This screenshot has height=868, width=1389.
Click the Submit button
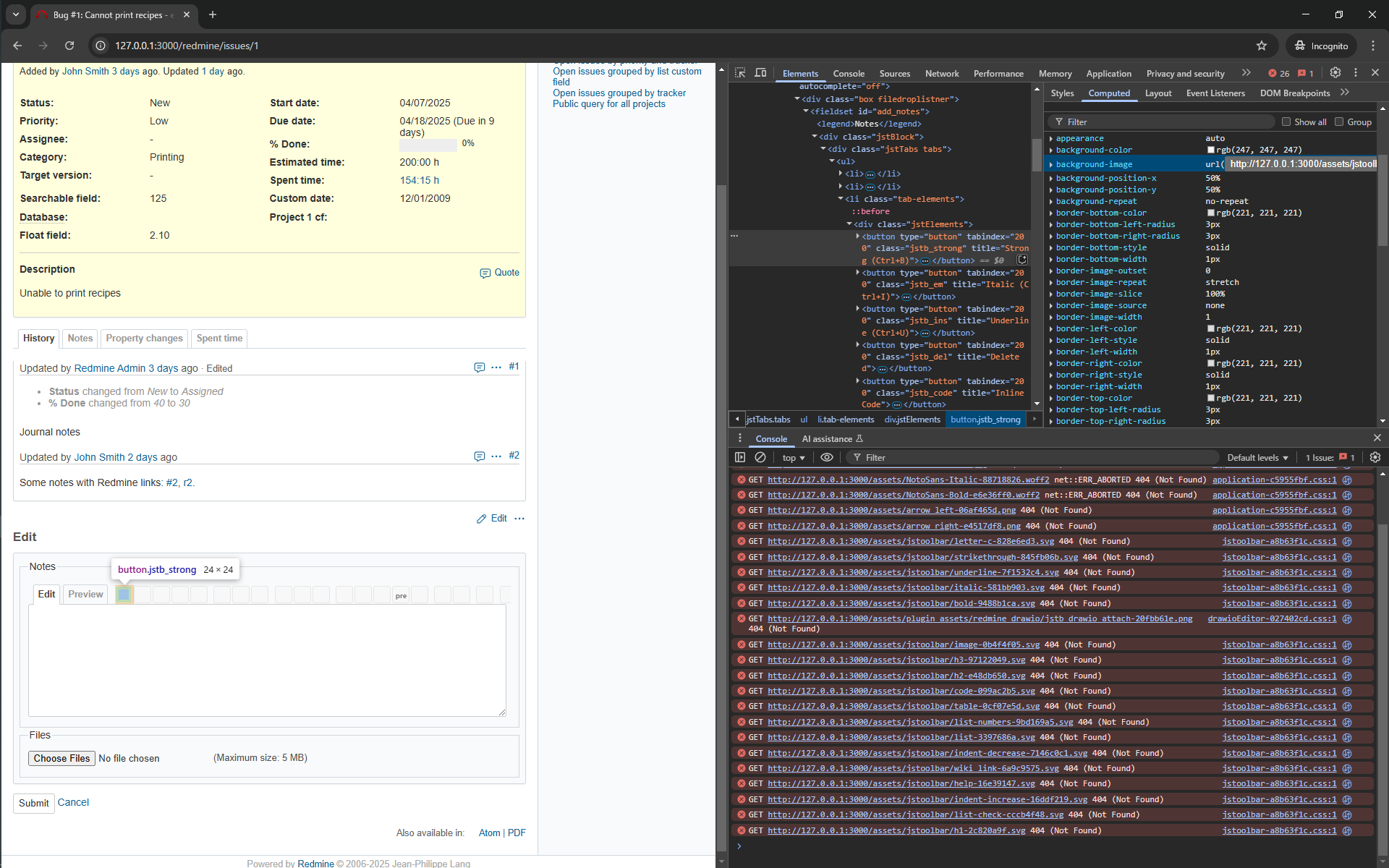pos(34,803)
